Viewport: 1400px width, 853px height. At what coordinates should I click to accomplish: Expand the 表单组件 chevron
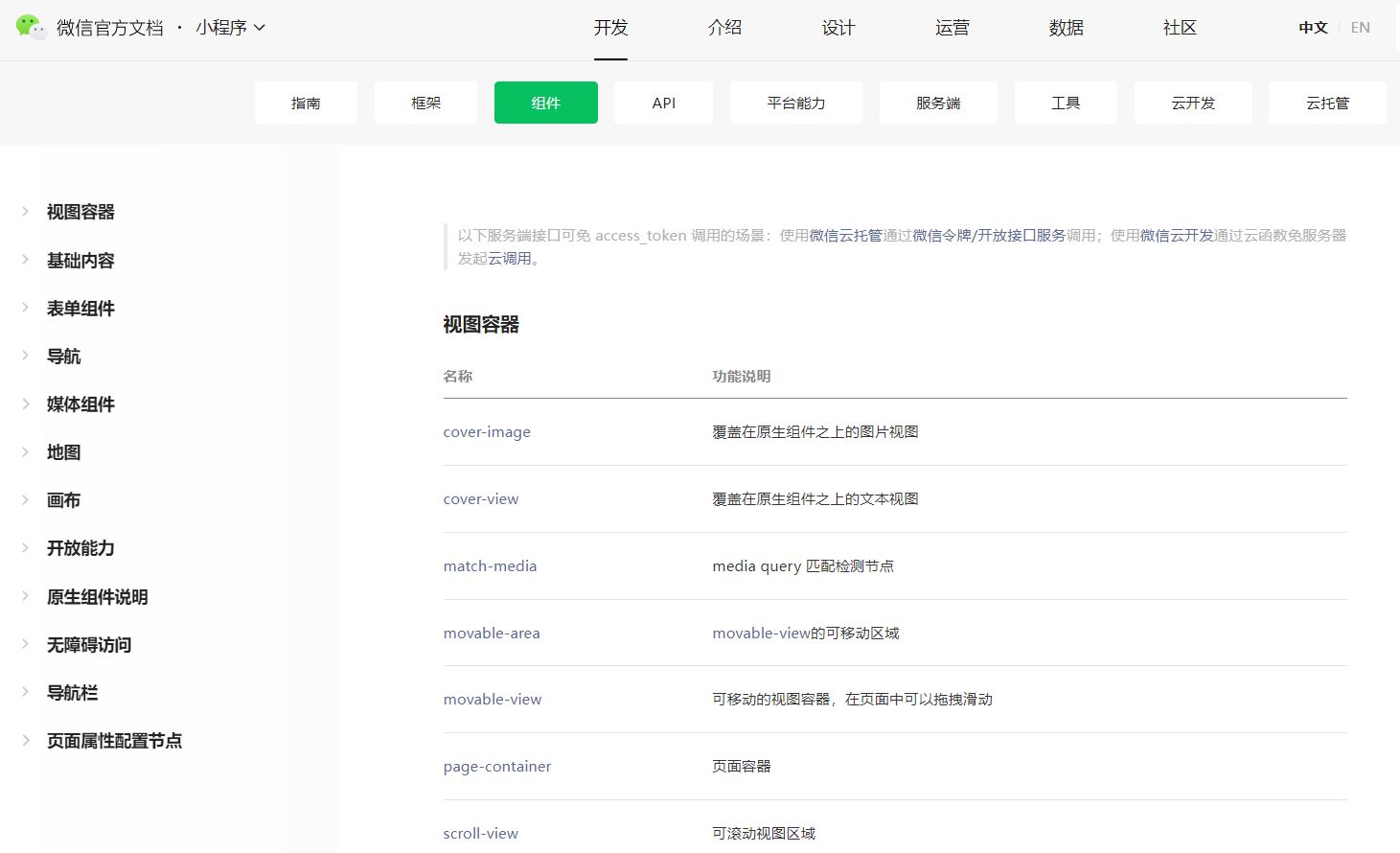click(25, 308)
